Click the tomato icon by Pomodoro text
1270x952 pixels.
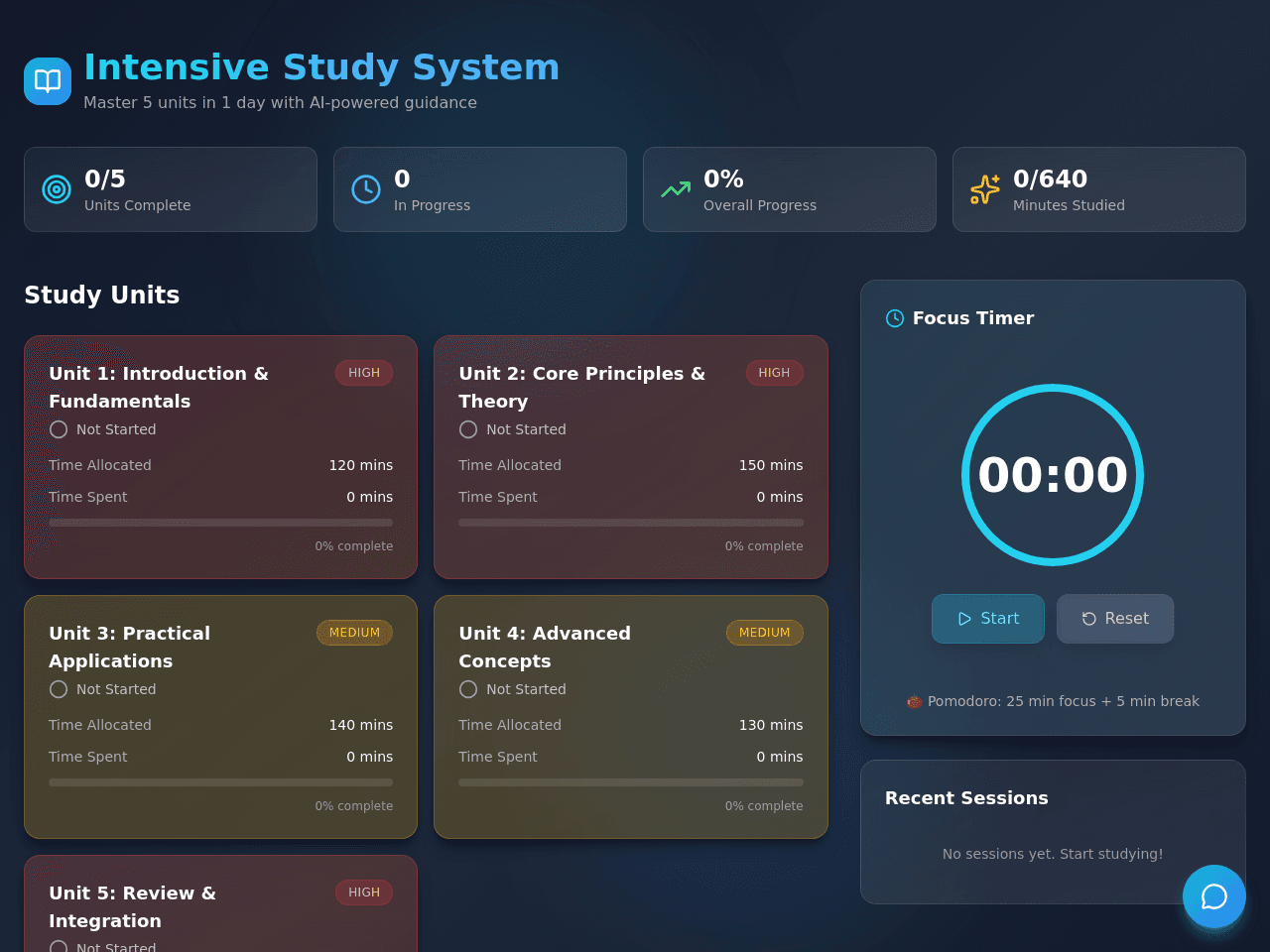click(x=915, y=701)
